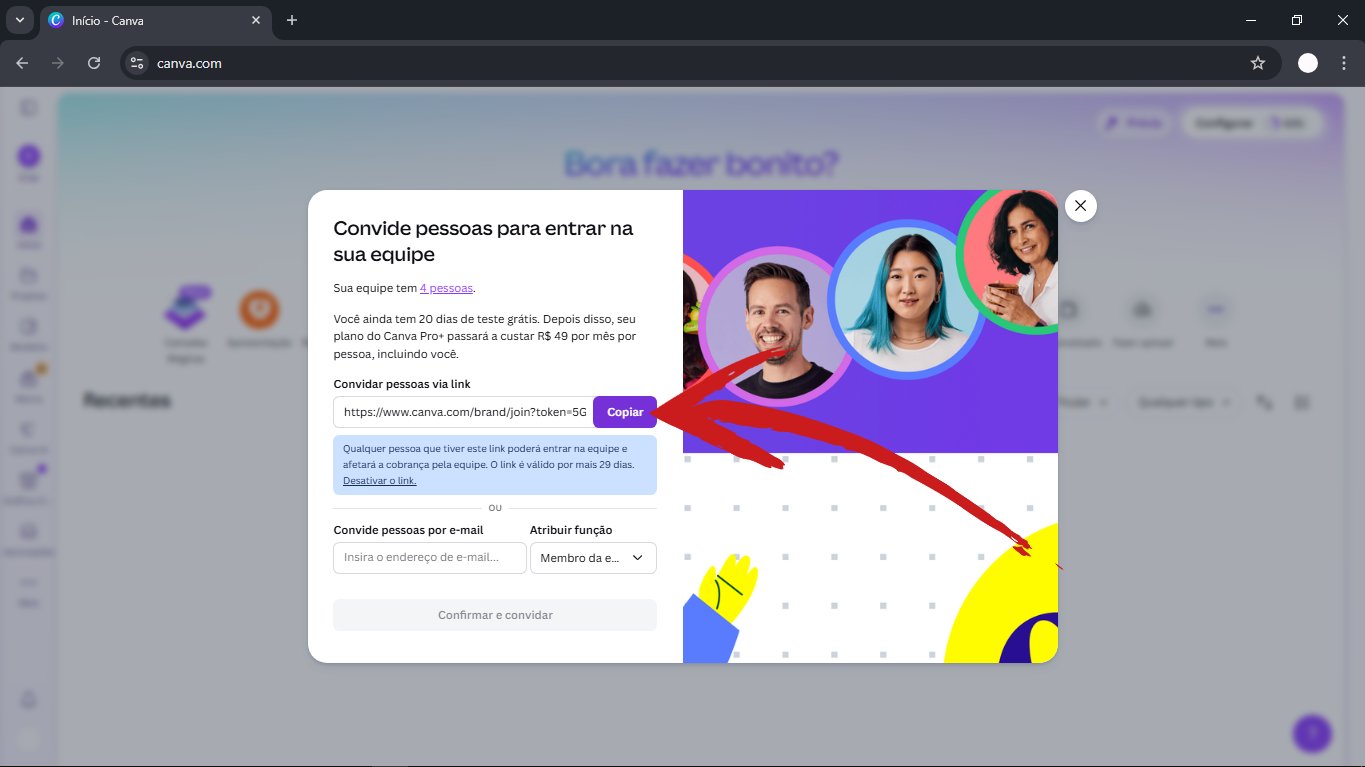Click the 'Atribuir função' label

click(x=571, y=530)
